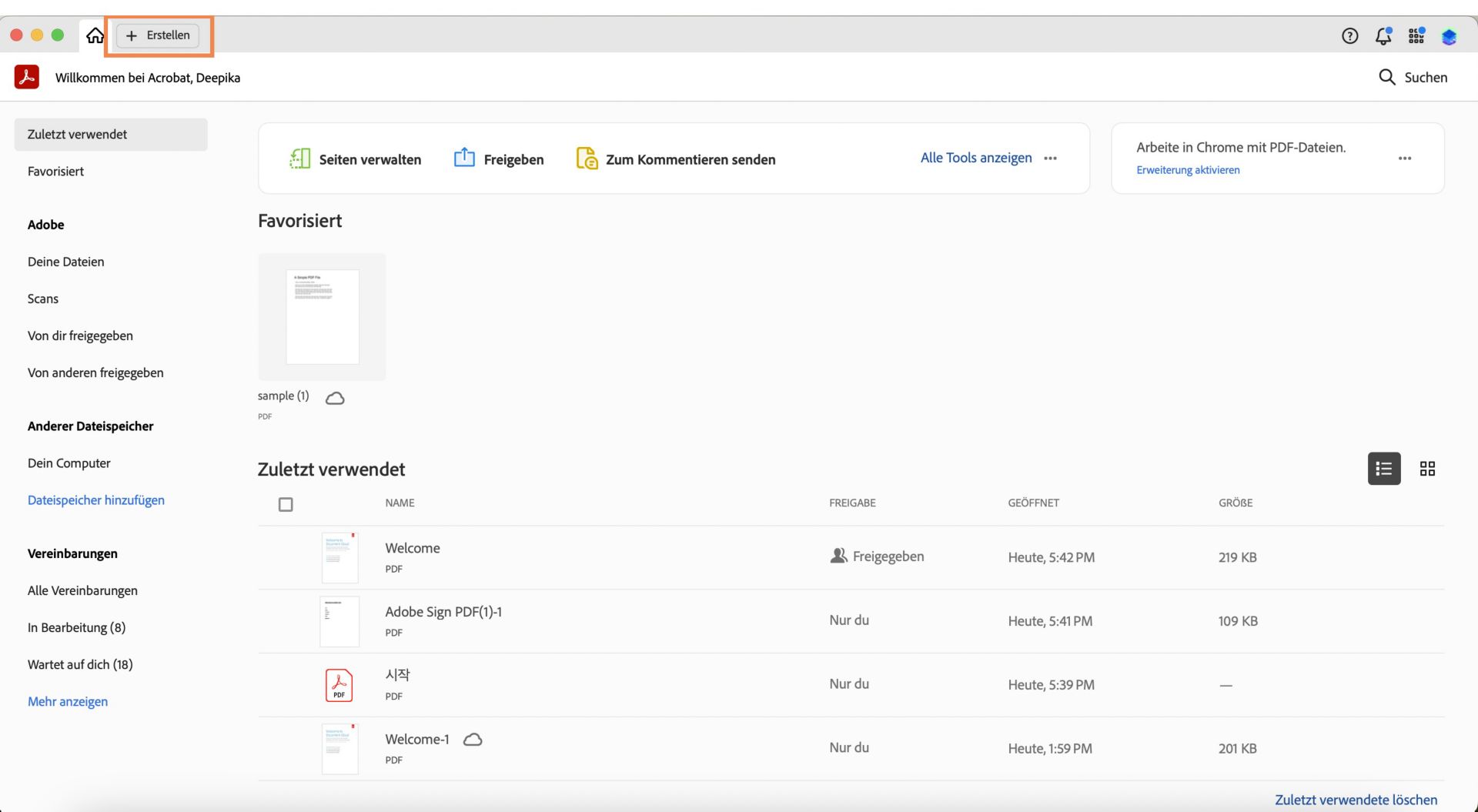The image size is (1478, 812).
Task: Open the sample (1) PDF thumbnail
Action: pos(321,316)
